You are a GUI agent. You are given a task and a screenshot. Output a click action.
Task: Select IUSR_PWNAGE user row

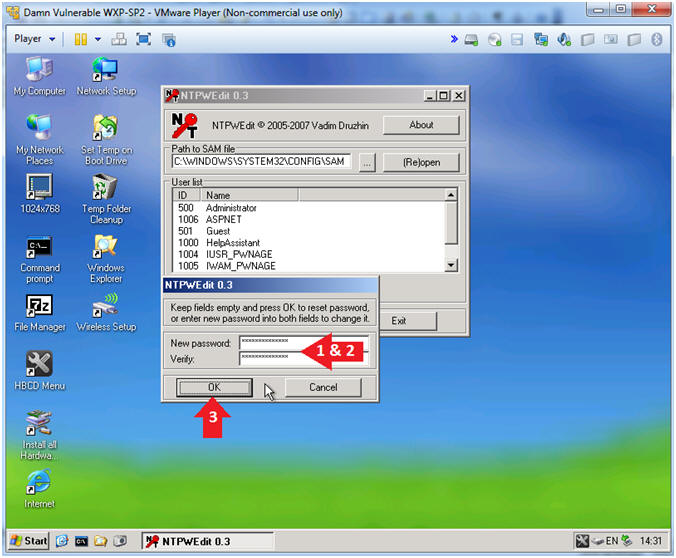309,254
